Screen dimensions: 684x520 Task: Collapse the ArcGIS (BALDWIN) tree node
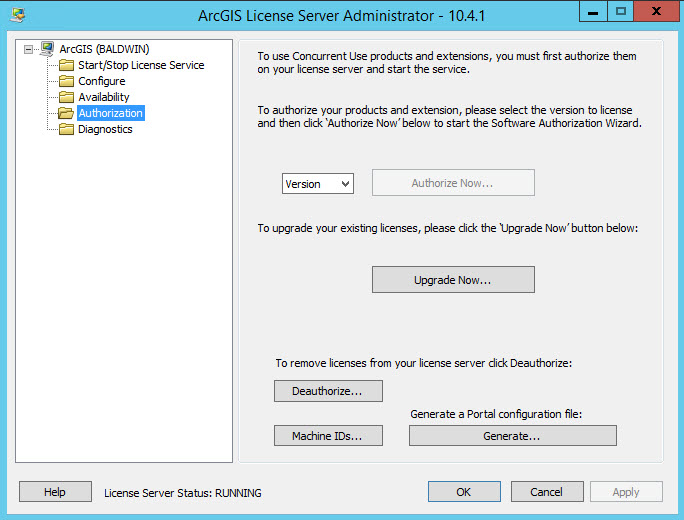[28, 49]
